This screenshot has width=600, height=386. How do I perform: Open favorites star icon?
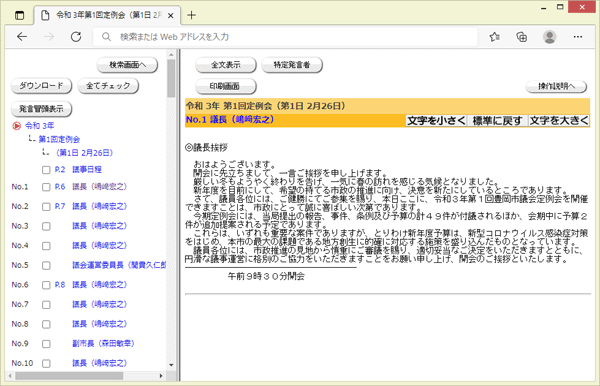tap(494, 37)
